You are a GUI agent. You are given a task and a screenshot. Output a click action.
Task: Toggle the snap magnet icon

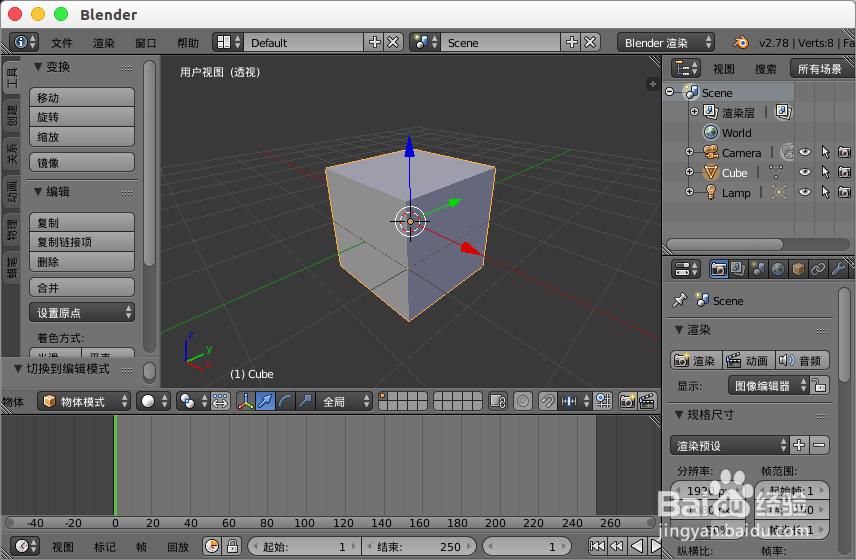pos(548,402)
